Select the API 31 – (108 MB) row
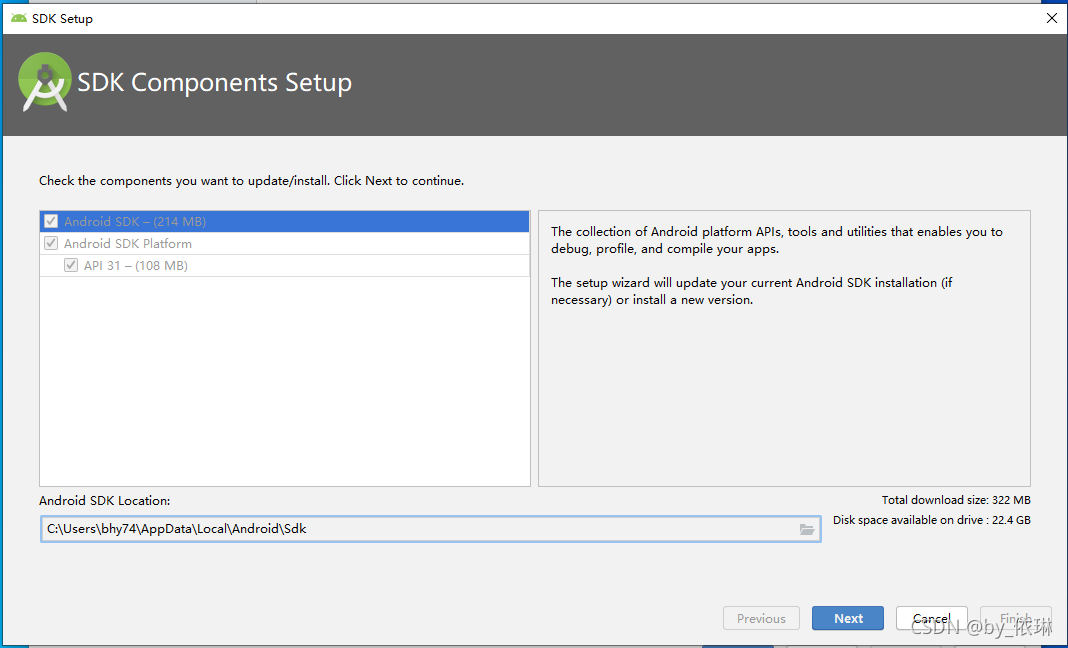Viewport: 1068px width, 648px height. click(285, 265)
